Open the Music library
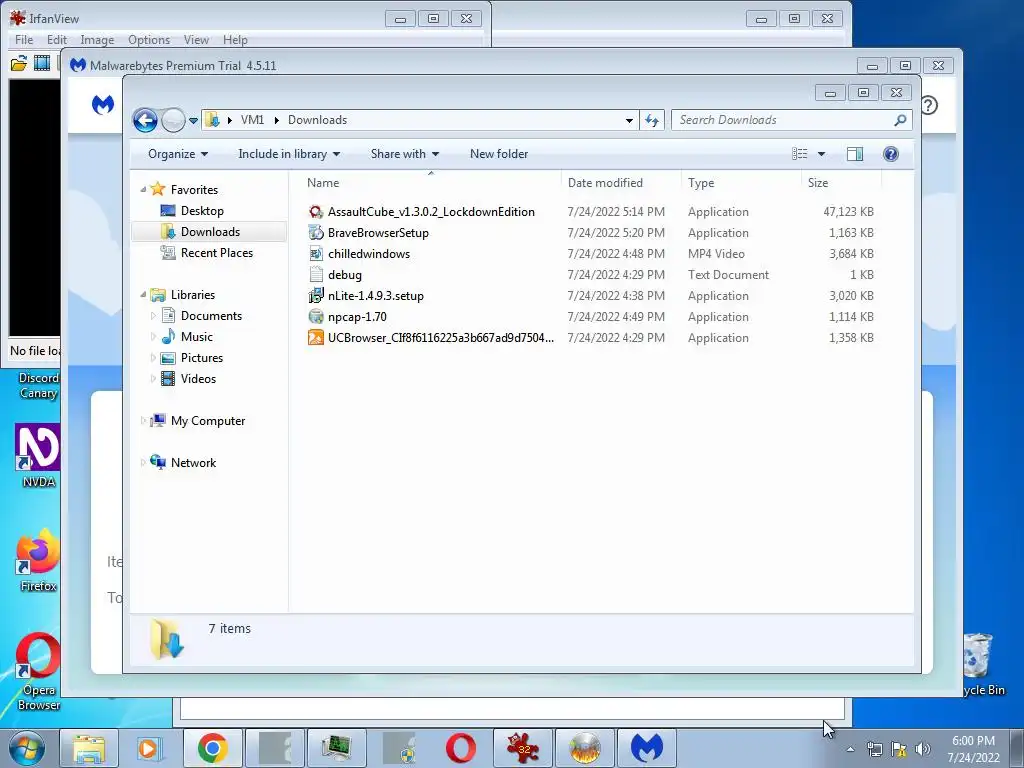The height and width of the screenshot is (768, 1024). (x=197, y=337)
